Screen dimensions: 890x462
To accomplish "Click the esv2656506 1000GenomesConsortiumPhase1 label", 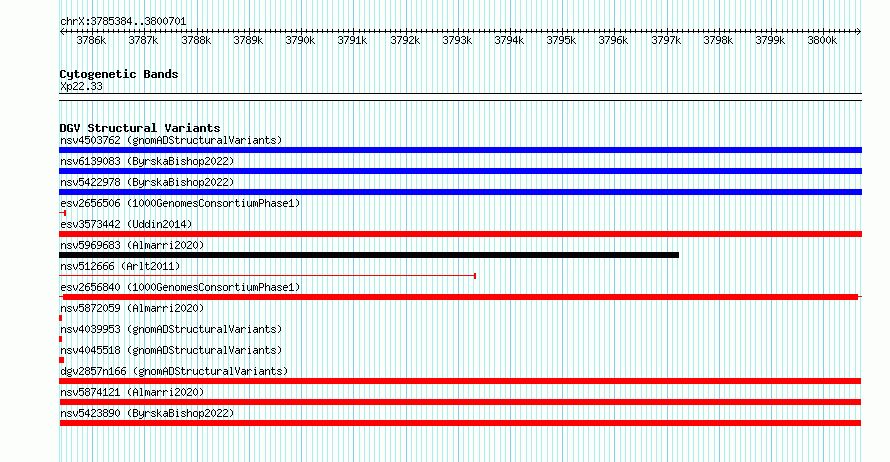I will click(x=180, y=203).
